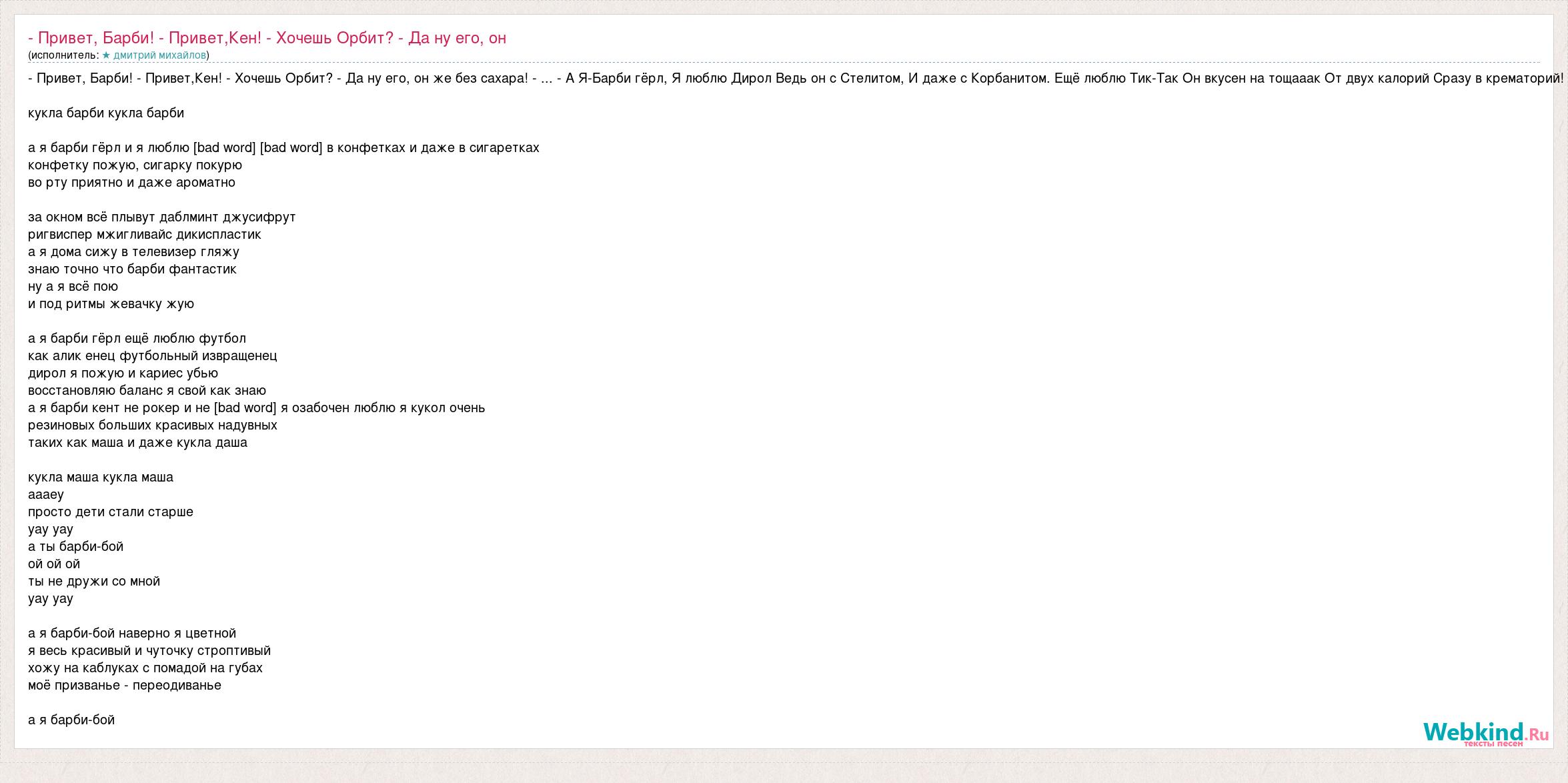Click the line 'моё призванье - переодиванье'
The width and height of the screenshot is (1568, 783).
[x=125, y=685]
